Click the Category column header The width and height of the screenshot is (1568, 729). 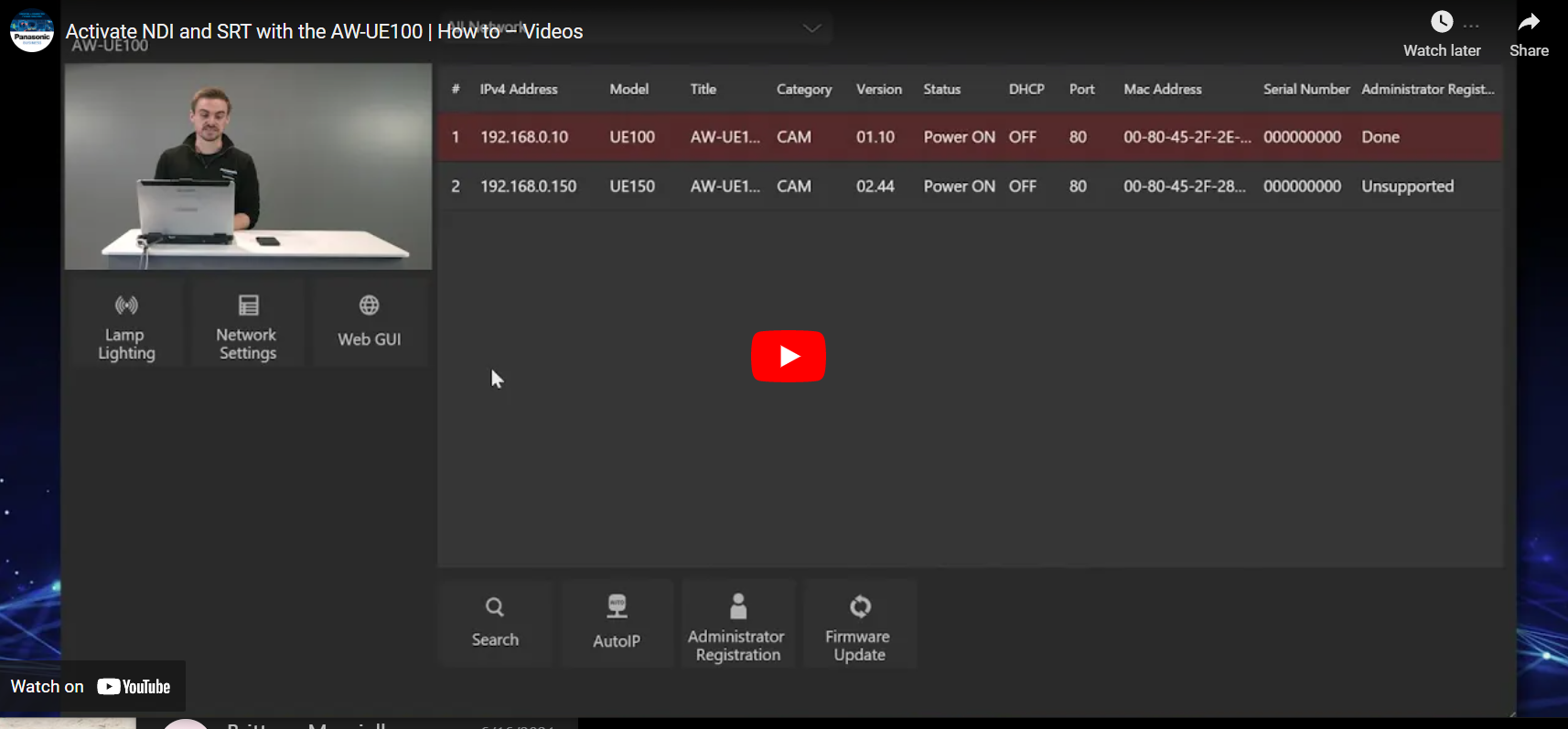804,89
